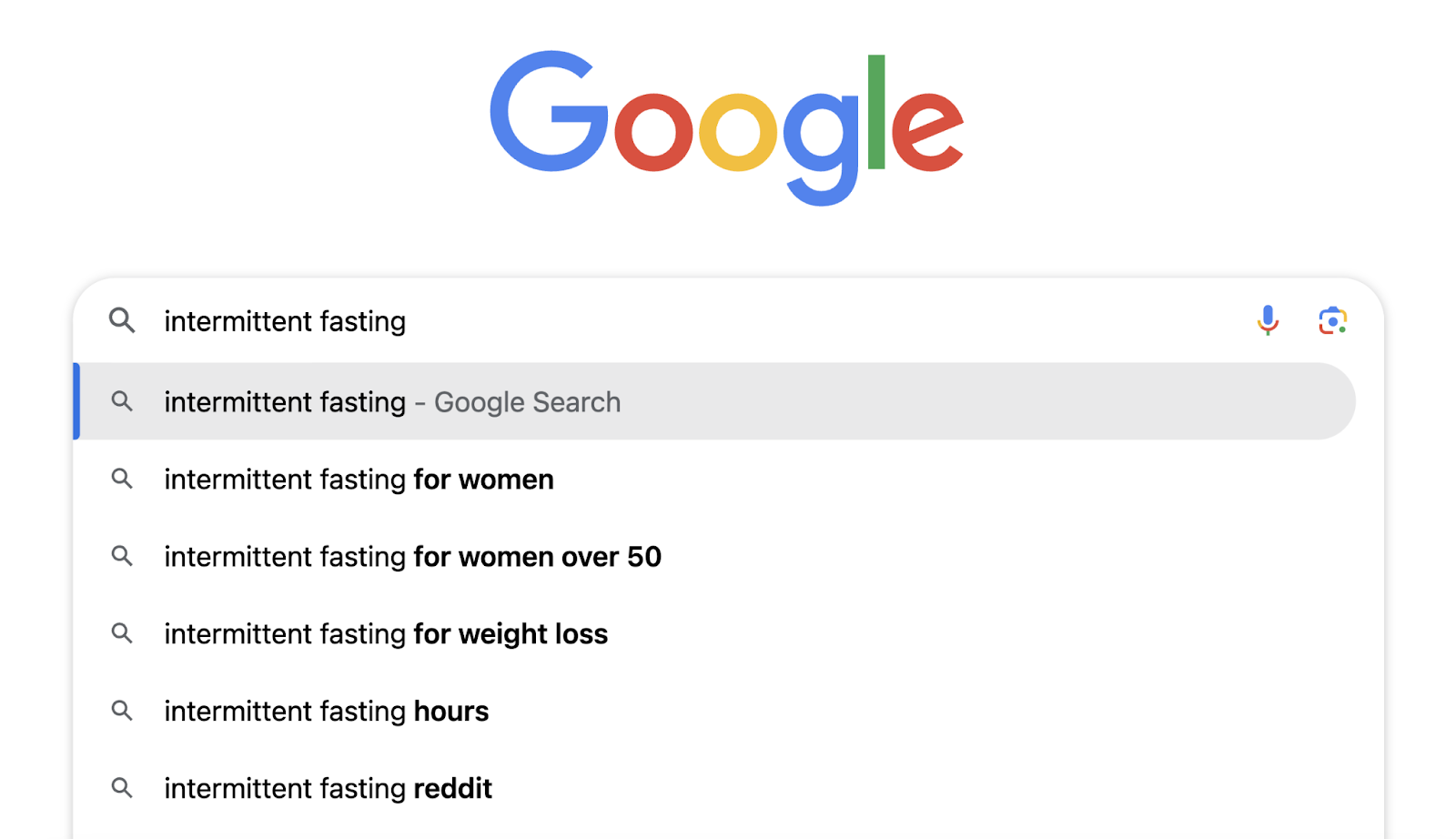1456x839 pixels.
Task: Click the blue highlight bar on the selected suggestion
Action: coord(76,401)
